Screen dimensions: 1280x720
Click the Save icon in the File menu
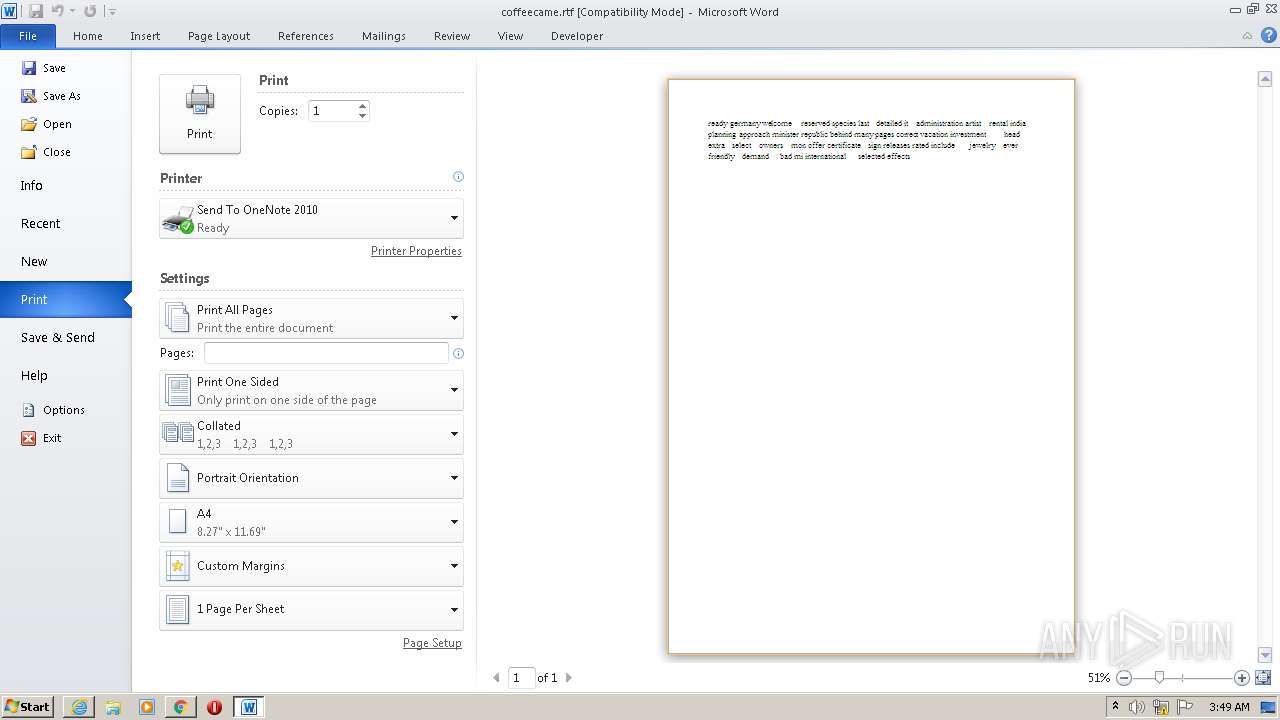tap(29, 68)
